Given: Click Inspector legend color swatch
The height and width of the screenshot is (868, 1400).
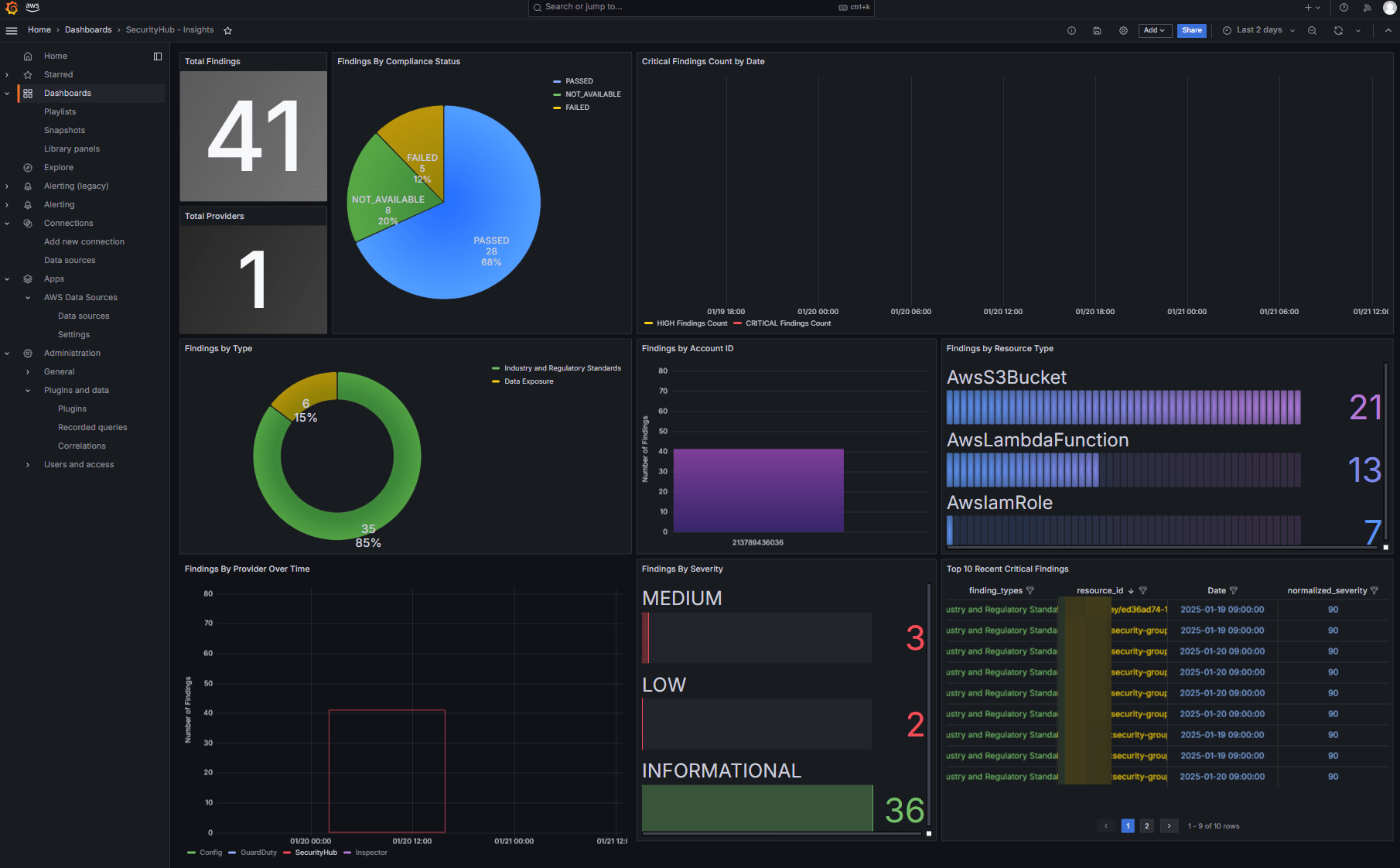Looking at the screenshot, I should [x=347, y=853].
